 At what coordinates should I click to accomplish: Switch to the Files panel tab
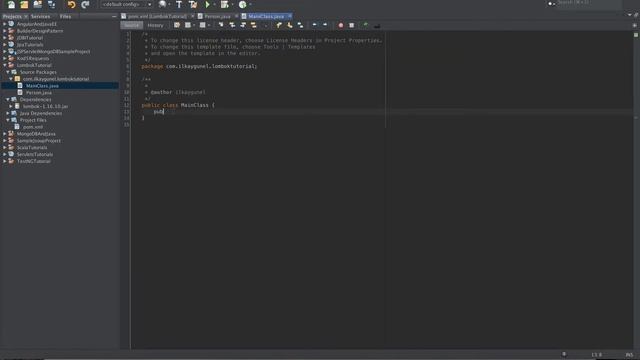[65, 16]
